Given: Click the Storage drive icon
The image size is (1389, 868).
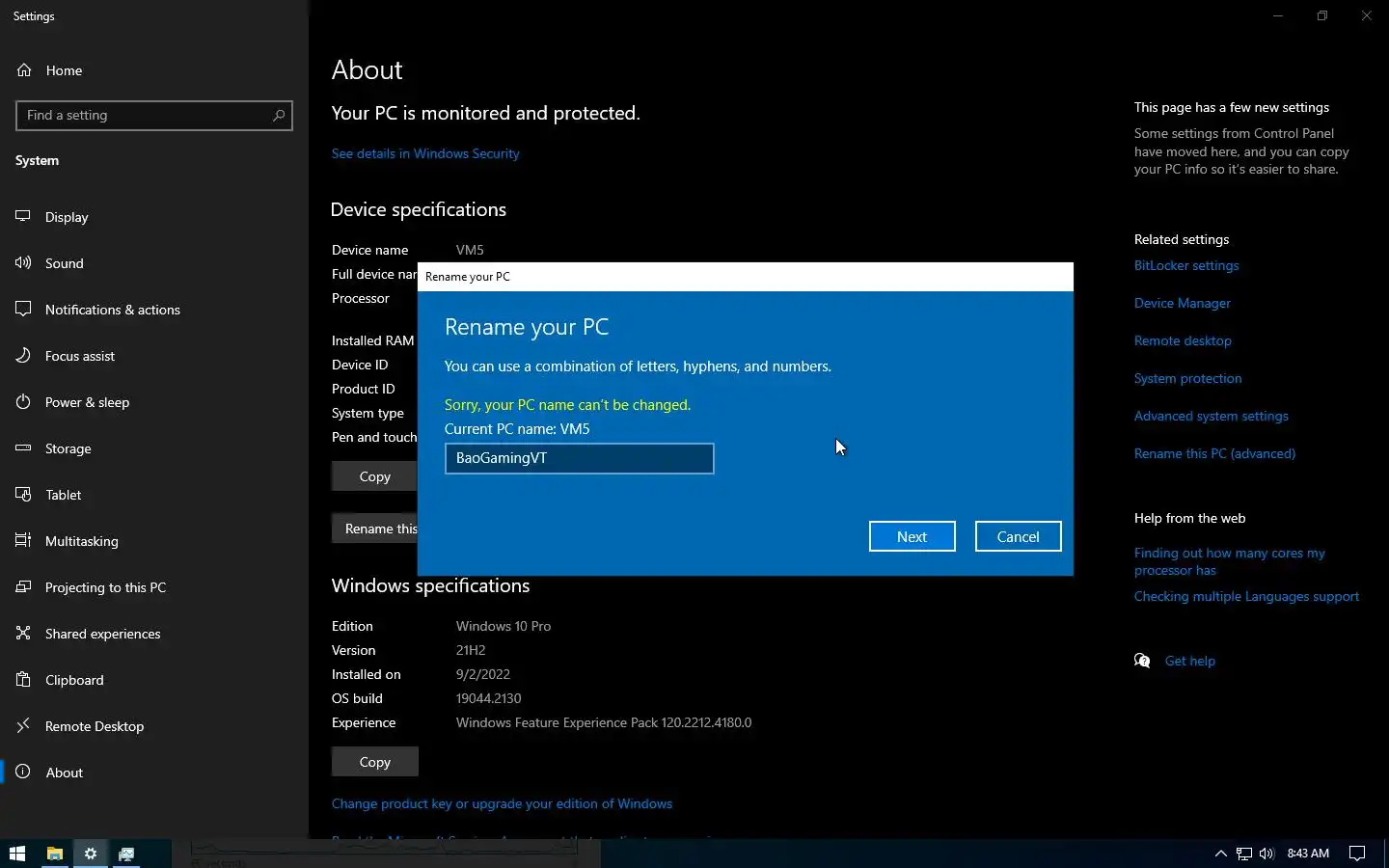Looking at the screenshot, I should click(x=23, y=448).
